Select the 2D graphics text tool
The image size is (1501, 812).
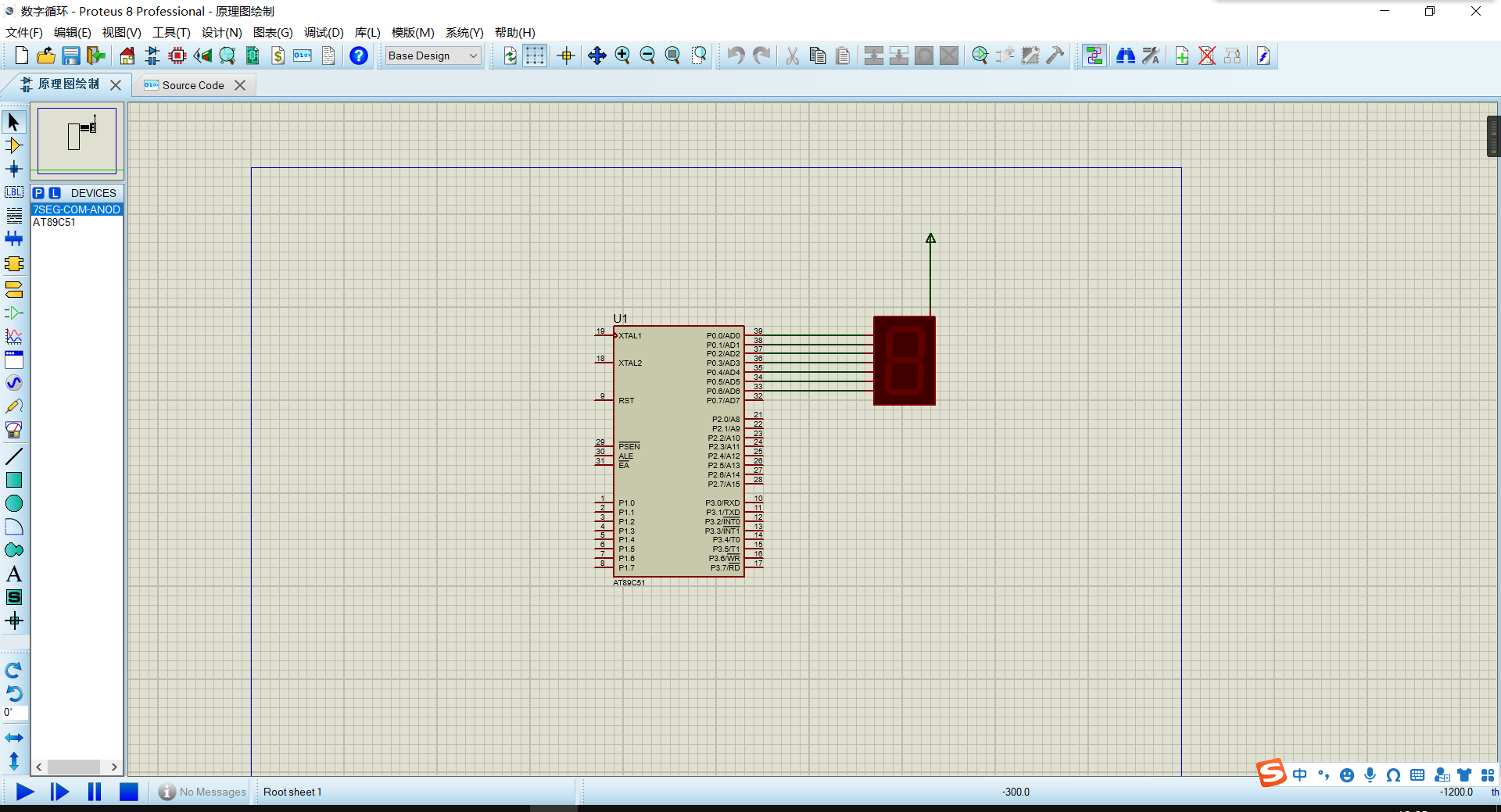pos(14,574)
